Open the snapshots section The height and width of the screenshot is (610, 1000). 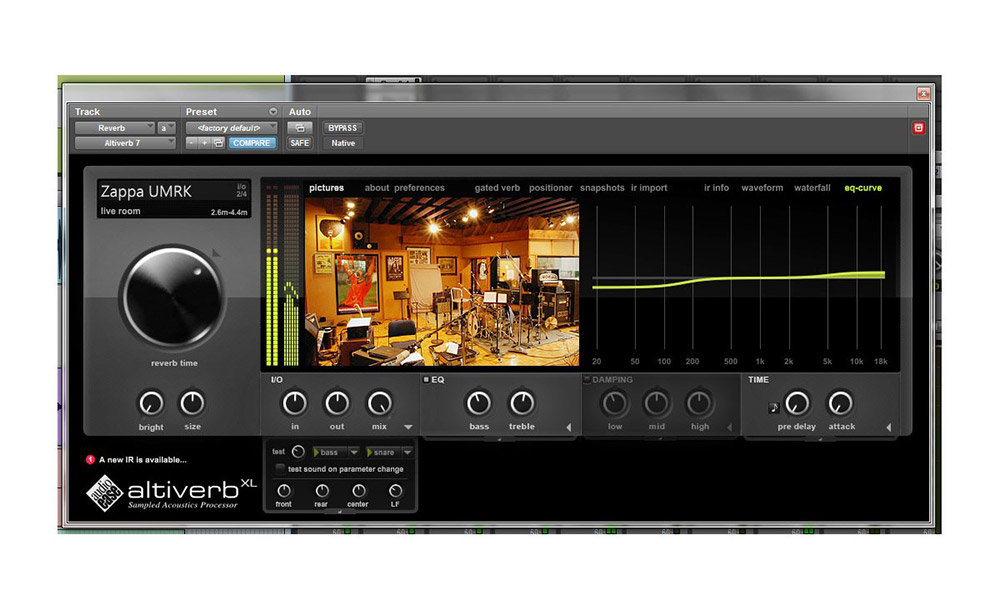coord(603,187)
